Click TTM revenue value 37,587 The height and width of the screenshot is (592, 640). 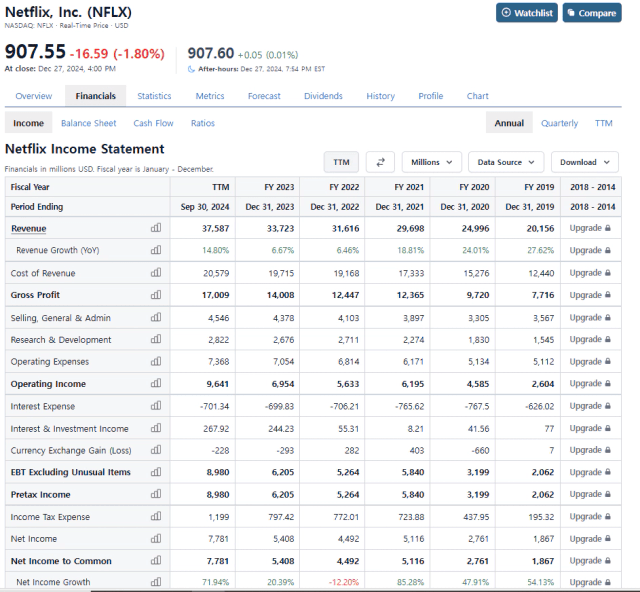click(216, 228)
